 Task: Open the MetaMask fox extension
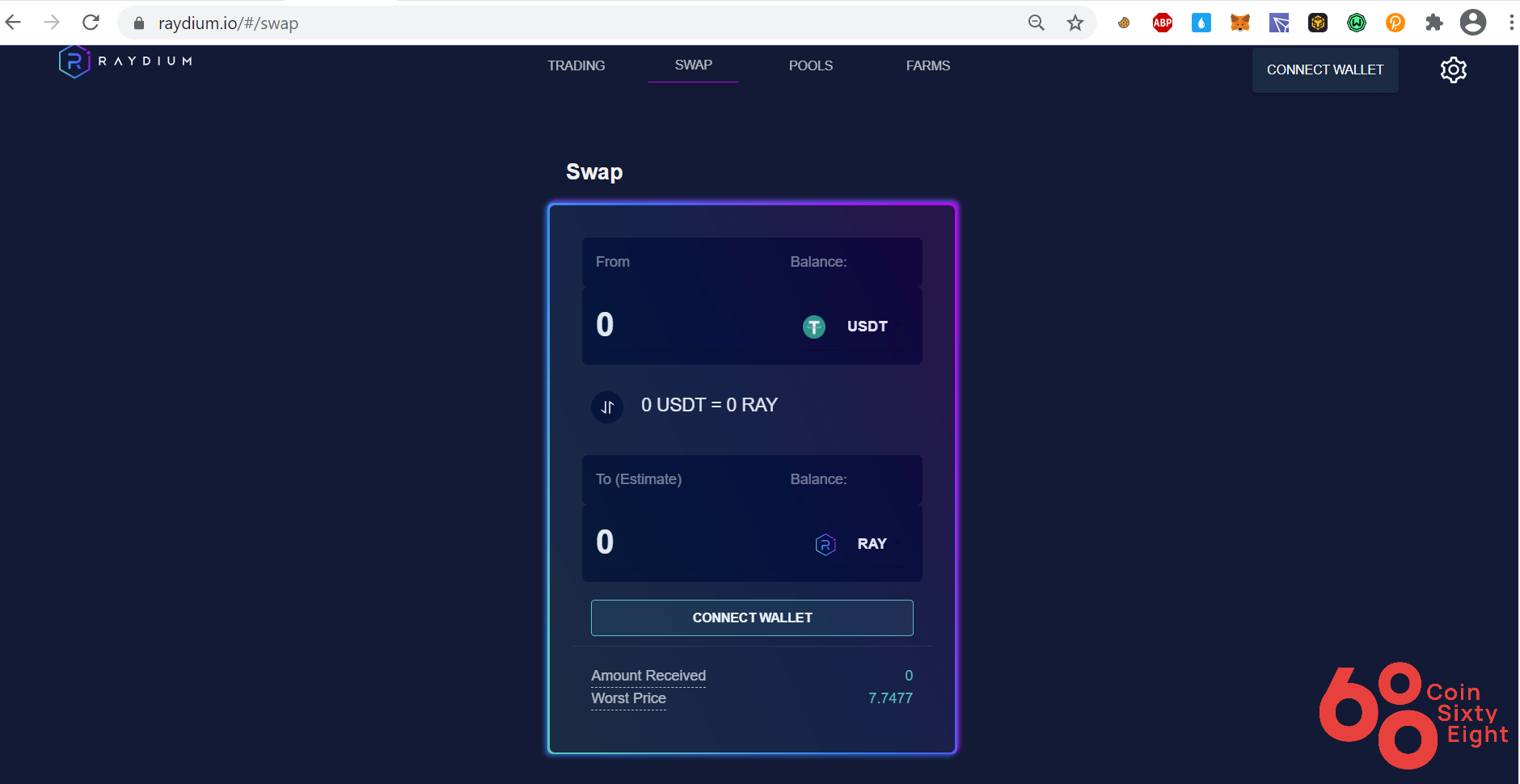point(1240,23)
